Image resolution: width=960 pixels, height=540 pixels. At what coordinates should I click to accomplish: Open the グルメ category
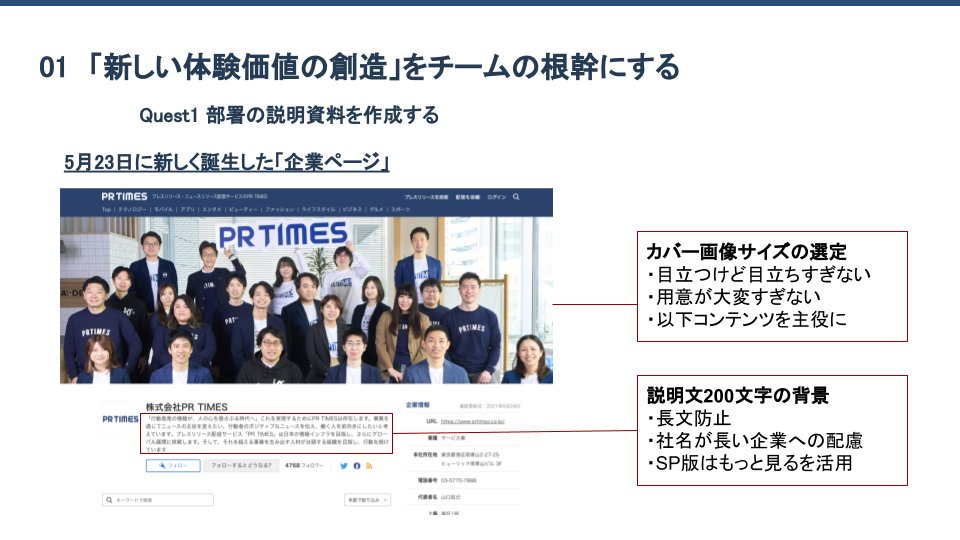click(376, 209)
